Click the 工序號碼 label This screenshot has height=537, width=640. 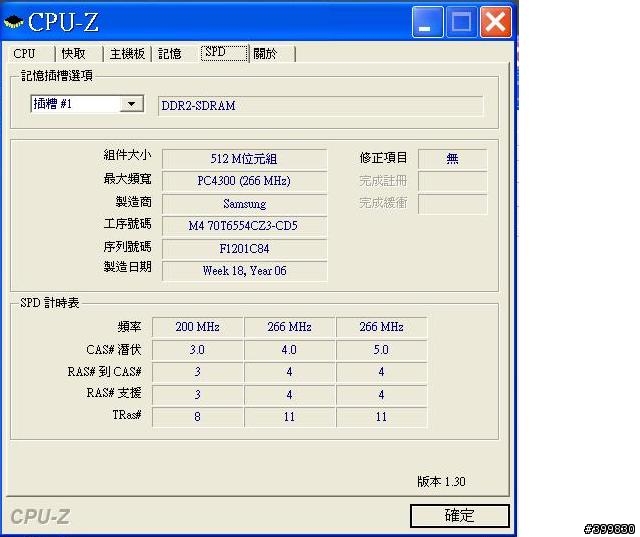[127, 224]
